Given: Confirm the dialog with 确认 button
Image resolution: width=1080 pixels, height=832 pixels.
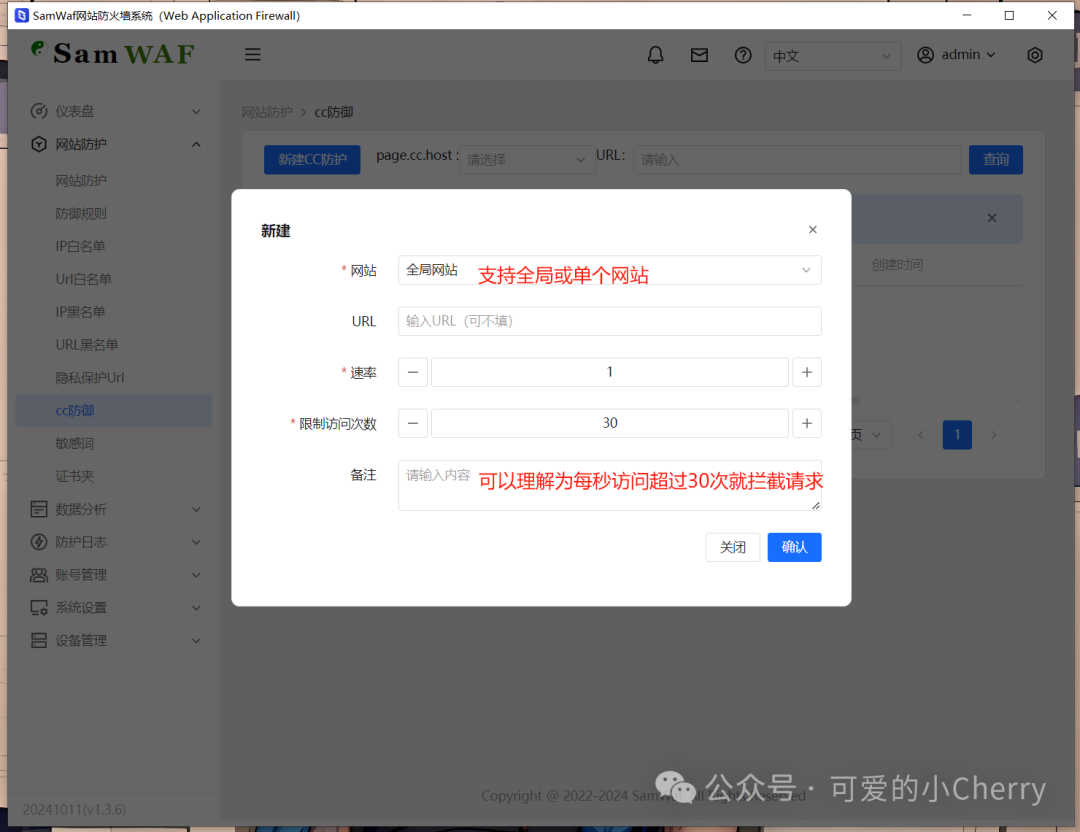Looking at the screenshot, I should 794,547.
